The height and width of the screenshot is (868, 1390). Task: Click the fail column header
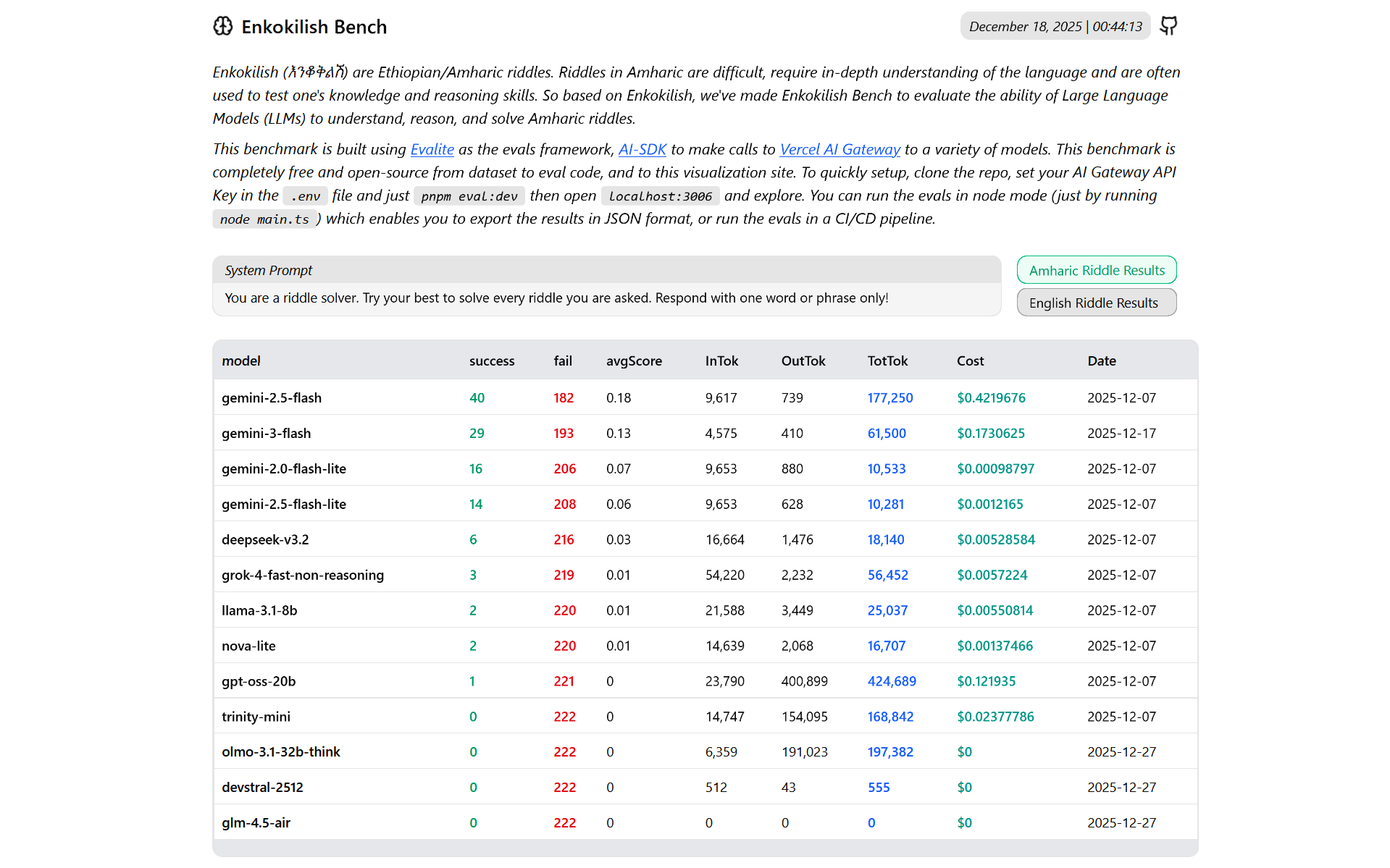point(563,361)
